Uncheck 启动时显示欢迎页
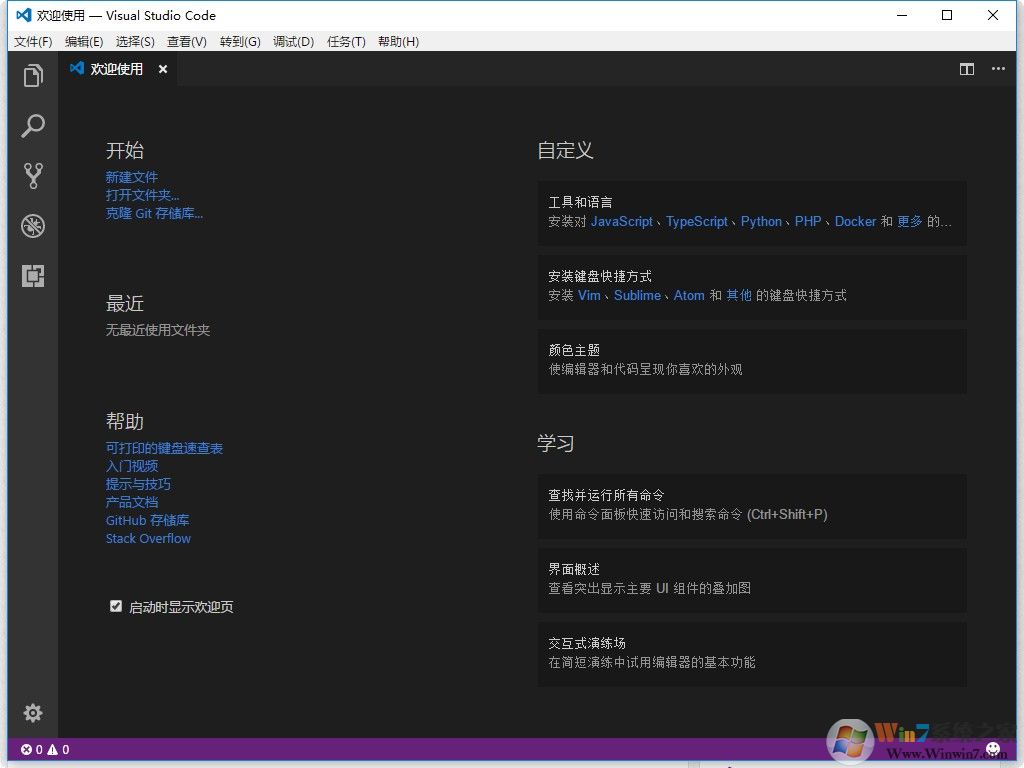This screenshot has width=1024, height=768. (x=117, y=606)
